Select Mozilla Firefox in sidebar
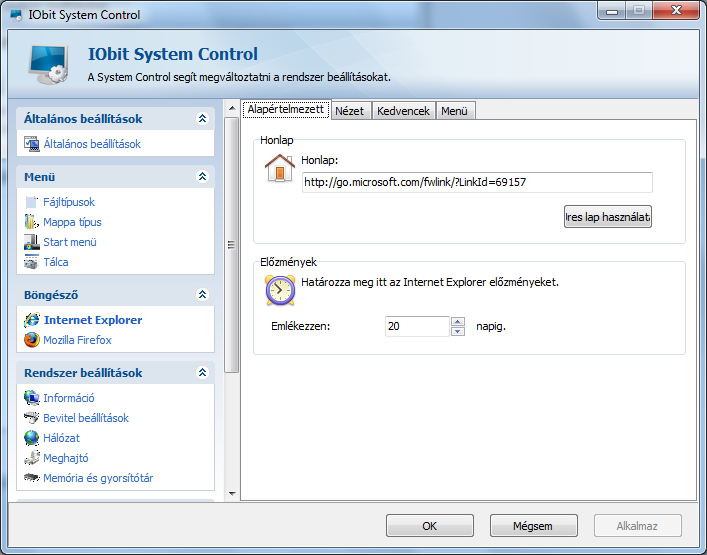 point(77,340)
